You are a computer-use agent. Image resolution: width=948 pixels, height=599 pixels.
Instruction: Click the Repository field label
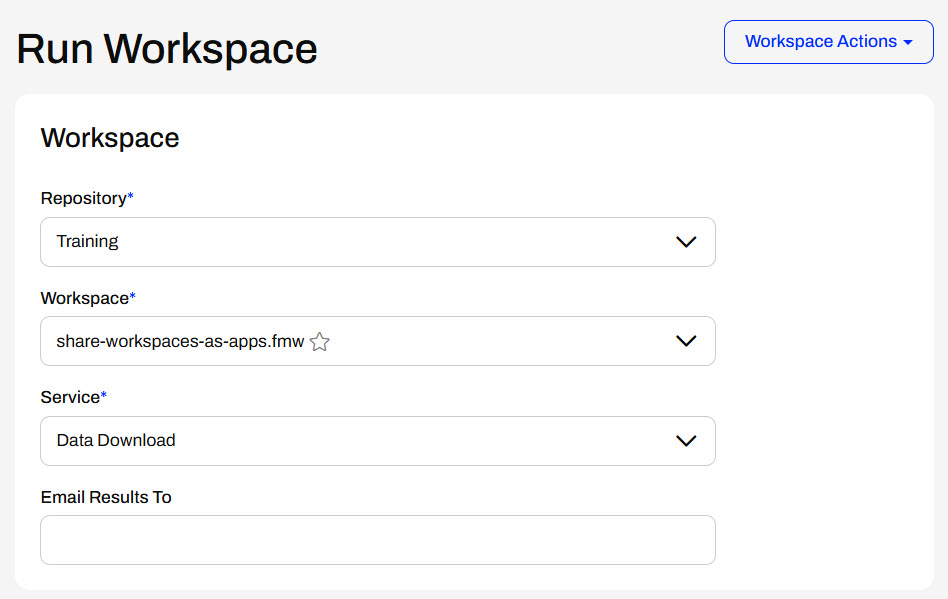click(84, 198)
